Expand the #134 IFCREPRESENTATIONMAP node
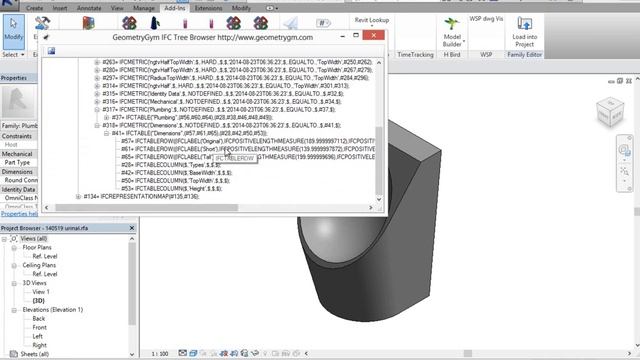Image resolution: width=640 pixels, height=360 pixels. tap(78, 196)
